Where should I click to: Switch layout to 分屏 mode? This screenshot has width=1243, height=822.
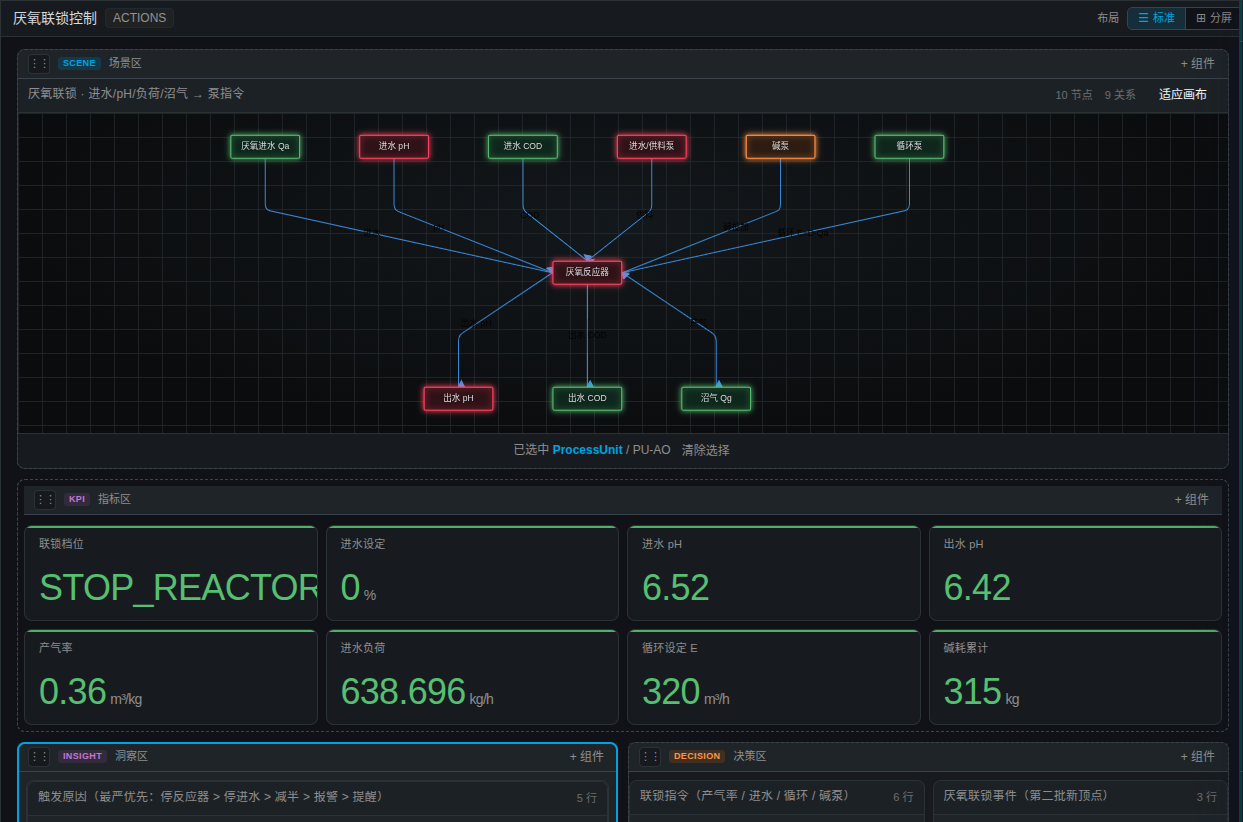[x=1213, y=18]
